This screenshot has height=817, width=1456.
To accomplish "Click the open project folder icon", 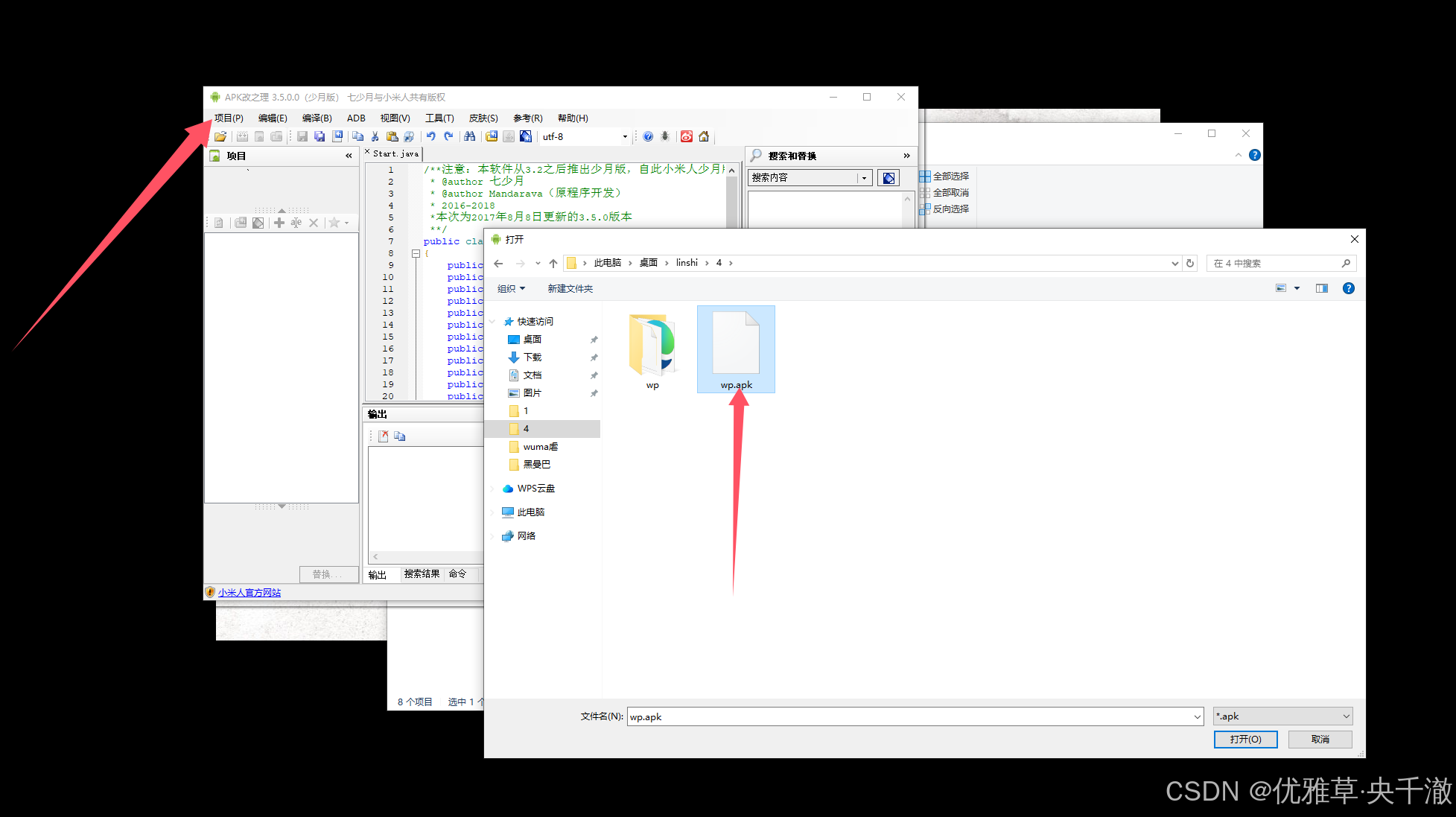I will tap(220, 137).
